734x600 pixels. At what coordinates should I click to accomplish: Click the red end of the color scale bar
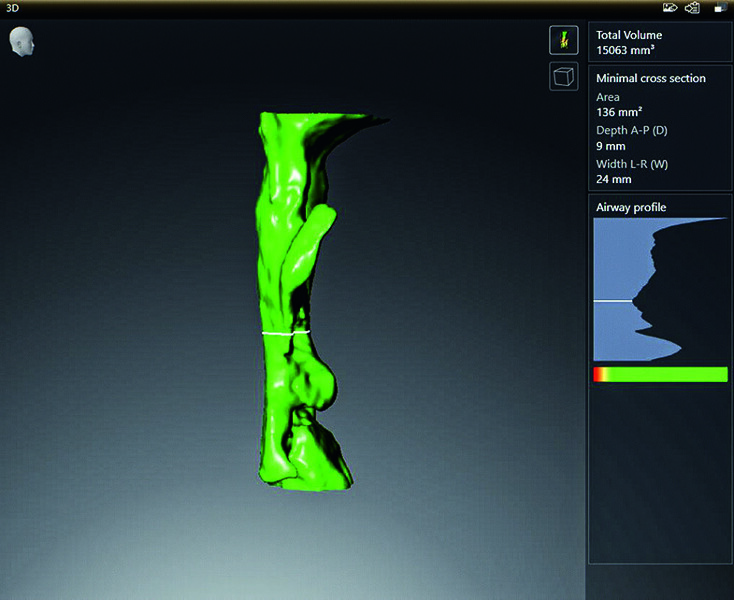597,374
